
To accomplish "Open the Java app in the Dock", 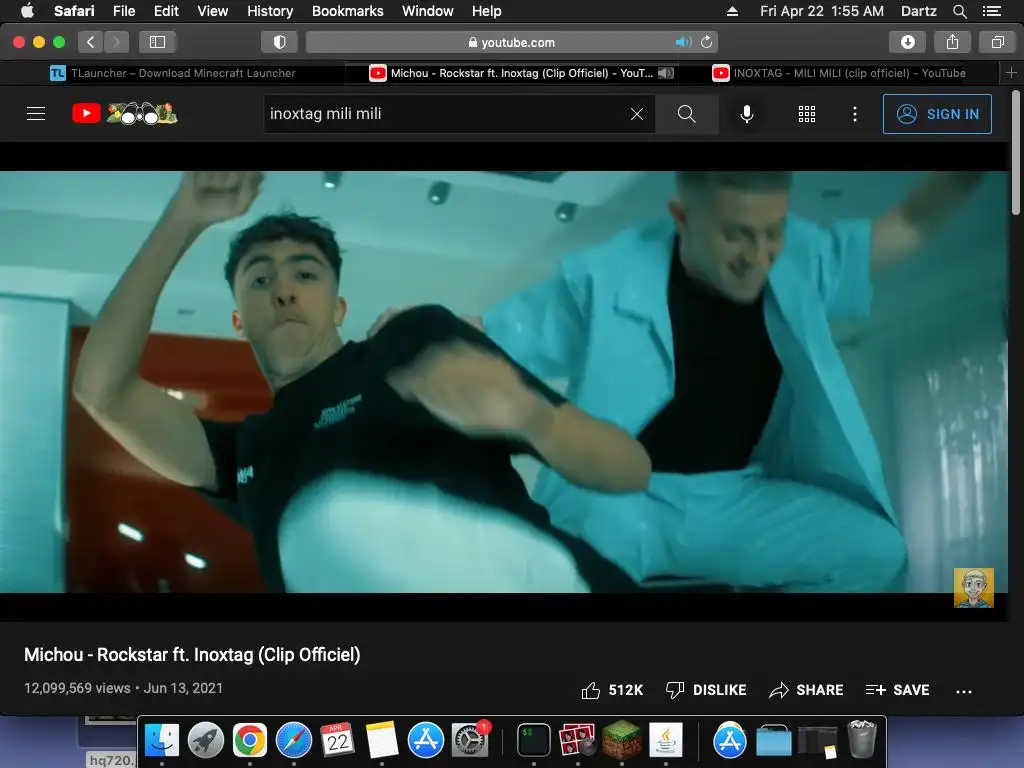I will pyautogui.click(x=665, y=741).
